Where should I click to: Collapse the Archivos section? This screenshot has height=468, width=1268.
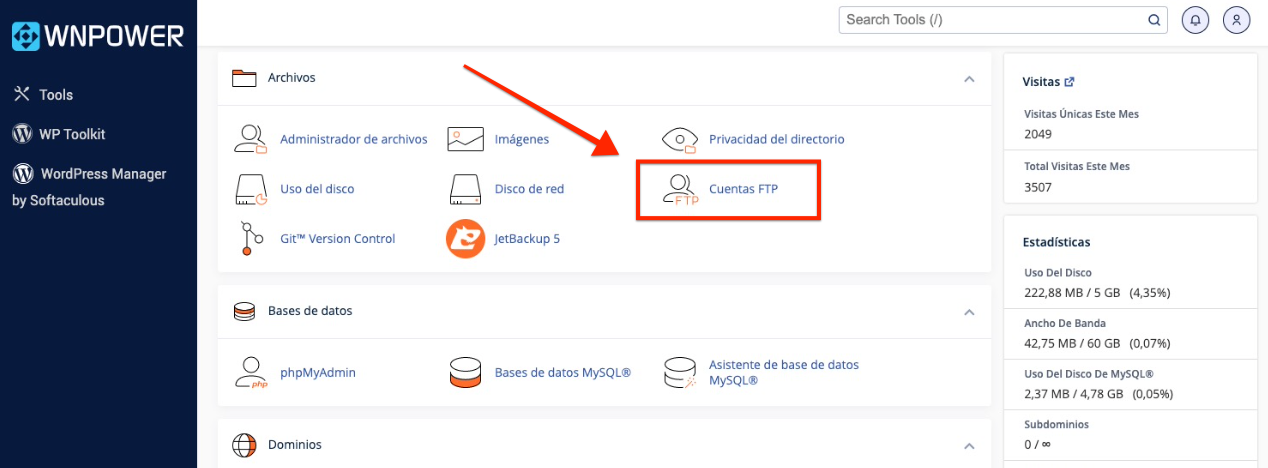point(968,78)
